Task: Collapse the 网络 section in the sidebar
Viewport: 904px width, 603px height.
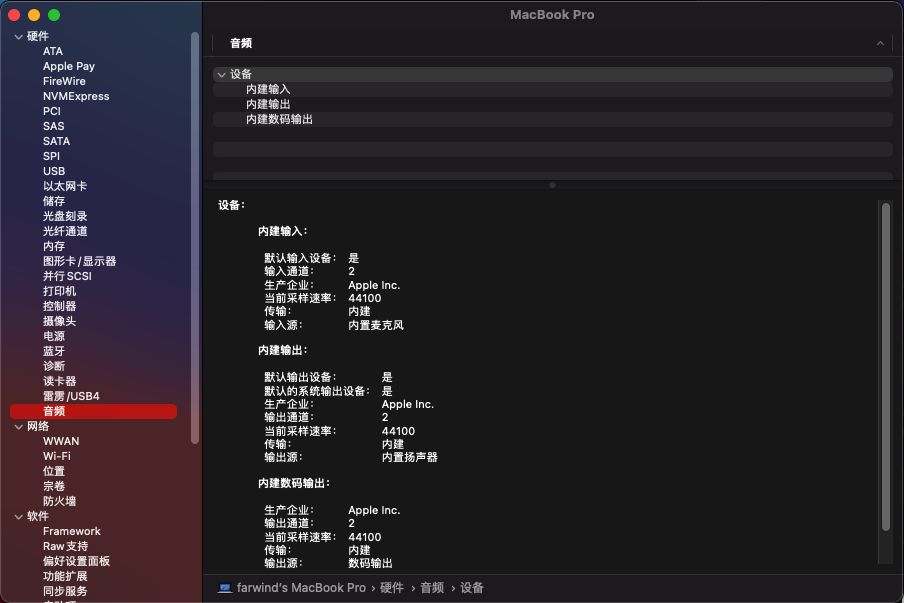Action: click(18, 426)
